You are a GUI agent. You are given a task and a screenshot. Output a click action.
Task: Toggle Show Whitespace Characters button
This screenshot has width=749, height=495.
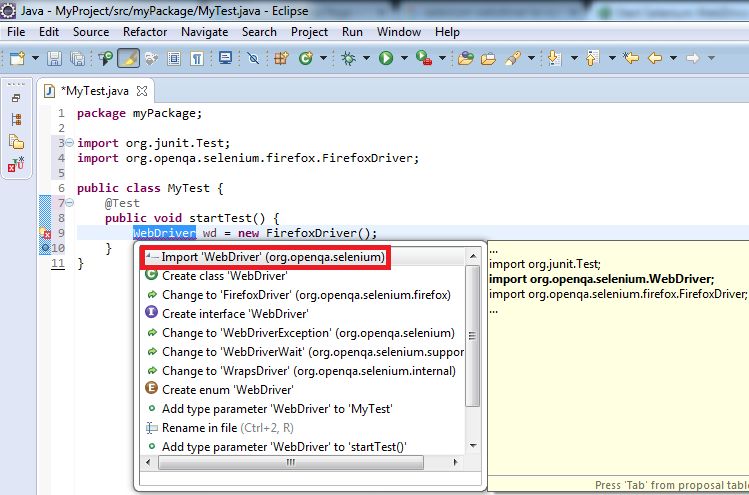[x=197, y=58]
